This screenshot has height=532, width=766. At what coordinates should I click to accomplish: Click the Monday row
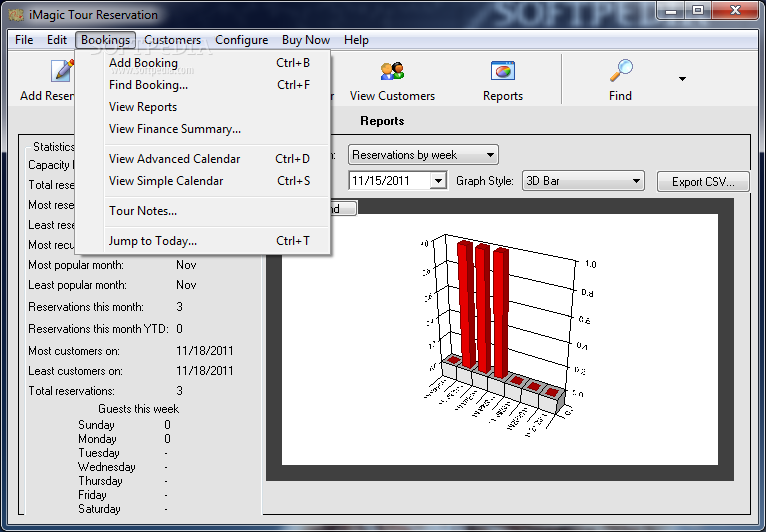pos(124,439)
